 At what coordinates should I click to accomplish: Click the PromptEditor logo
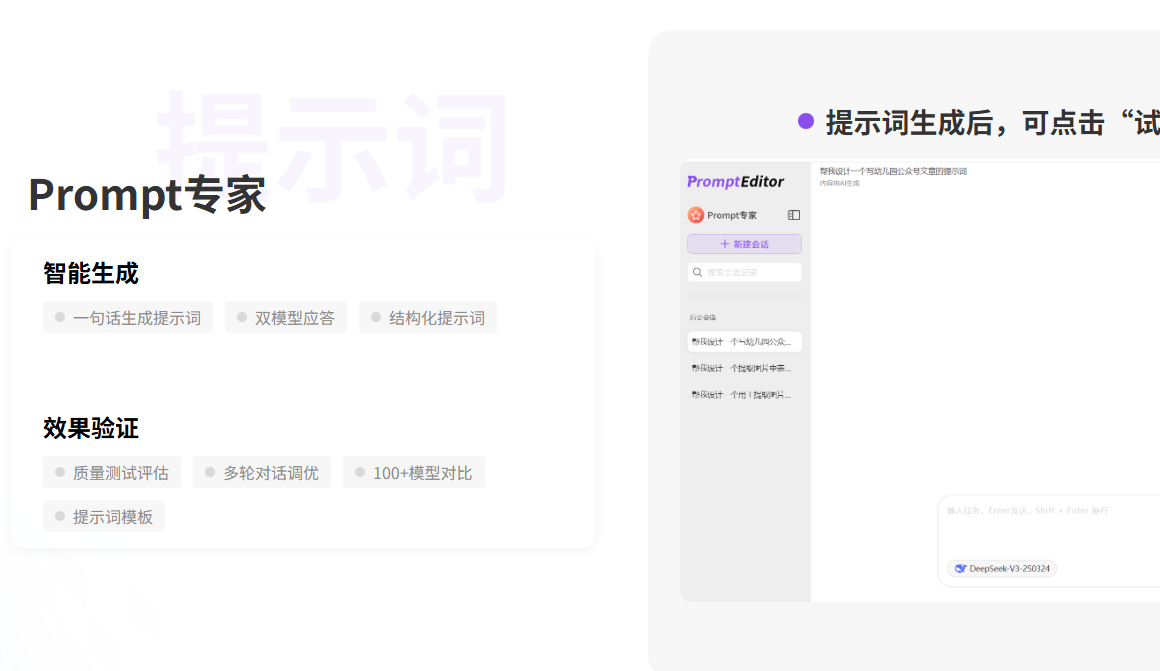pos(735,182)
